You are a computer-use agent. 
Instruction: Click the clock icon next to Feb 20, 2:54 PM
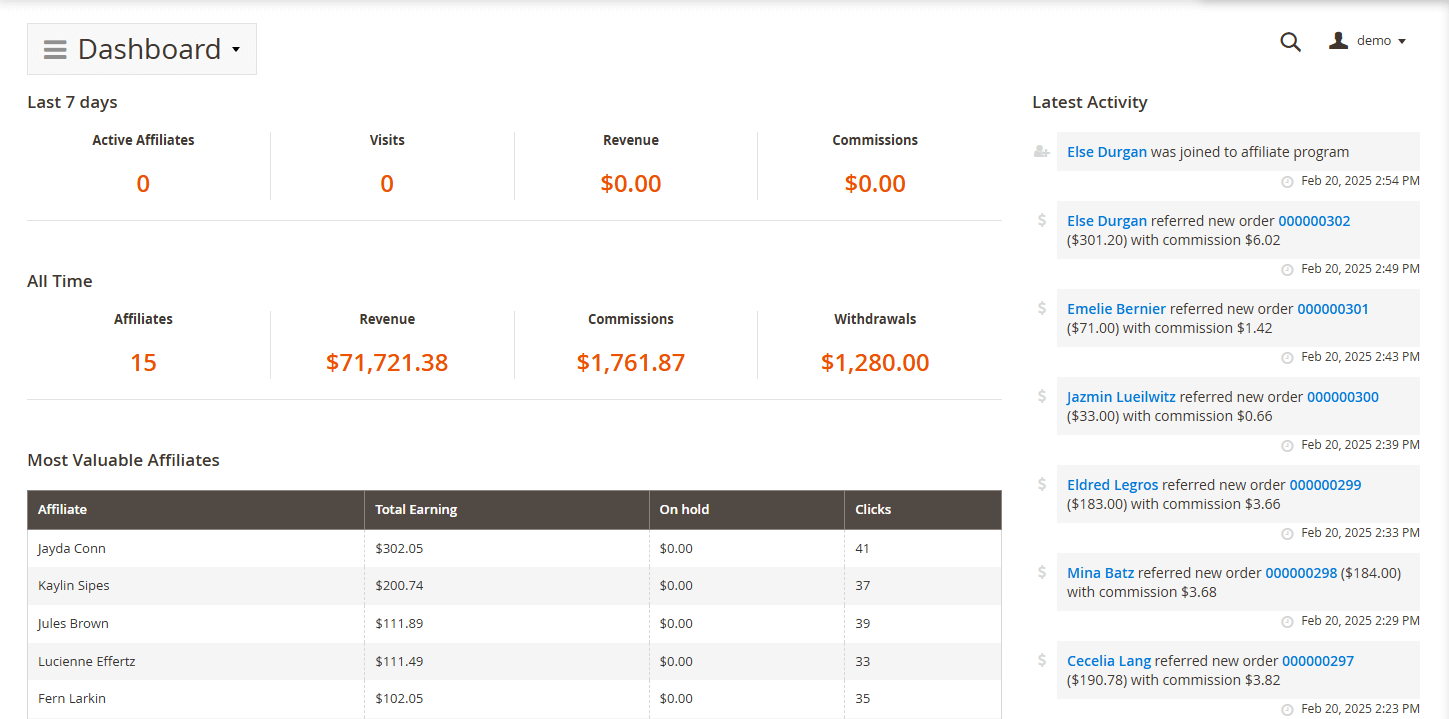[1286, 181]
